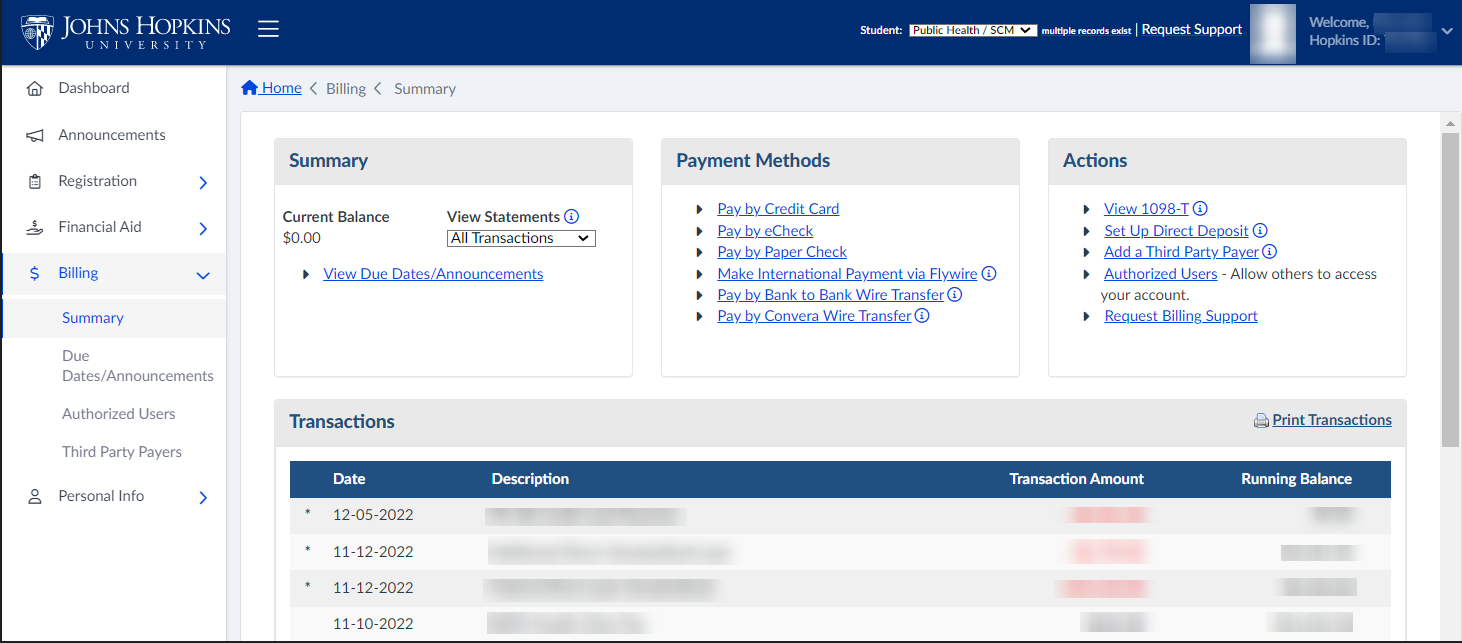The height and width of the screenshot is (643, 1462).
Task: Click info icon next to View 1098-T
Action: 1200,208
